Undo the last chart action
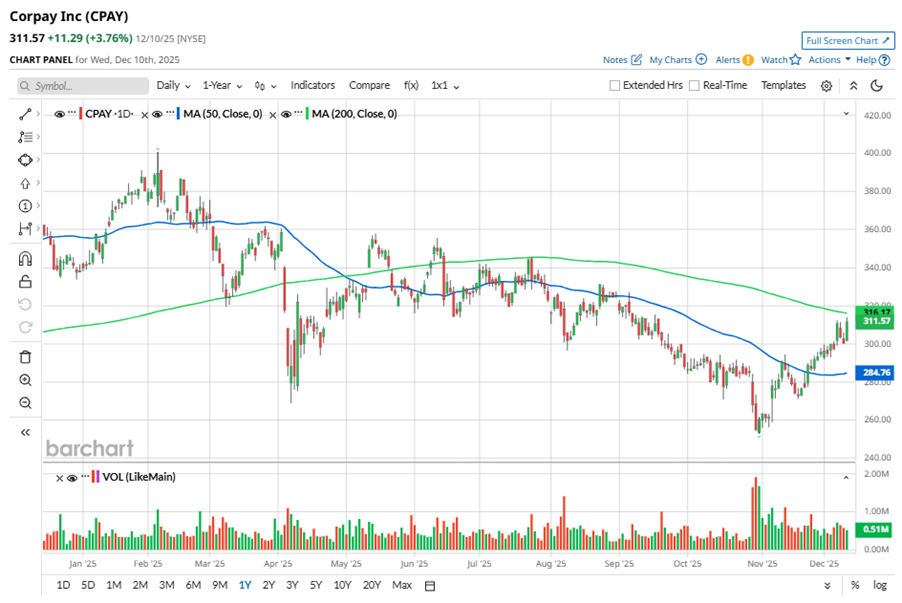The width and height of the screenshot is (902, 603). (x=25, y=304)
